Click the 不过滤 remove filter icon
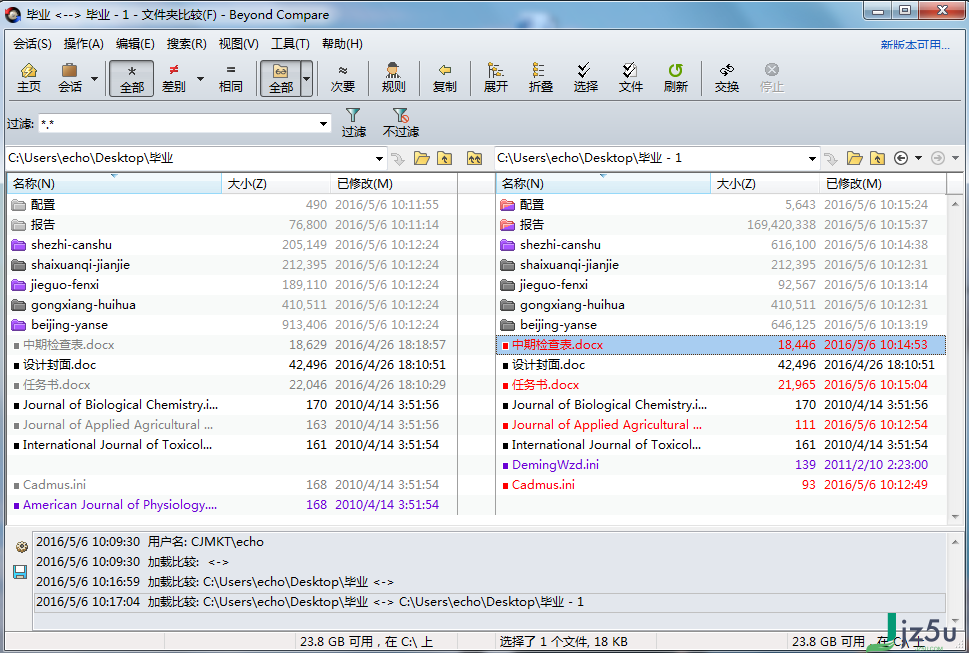The width and height of the screenshot is (969, 653). click(x=400, y=122)
